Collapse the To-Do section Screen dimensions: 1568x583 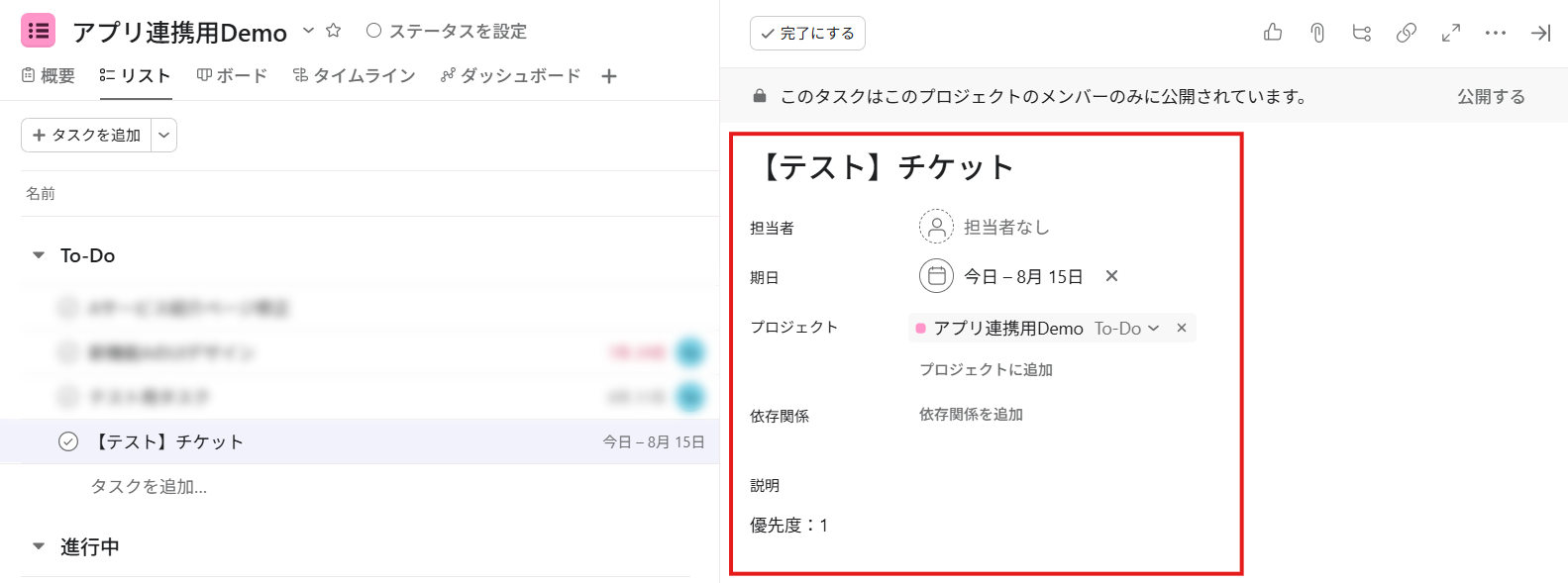(x=39, y=255)
